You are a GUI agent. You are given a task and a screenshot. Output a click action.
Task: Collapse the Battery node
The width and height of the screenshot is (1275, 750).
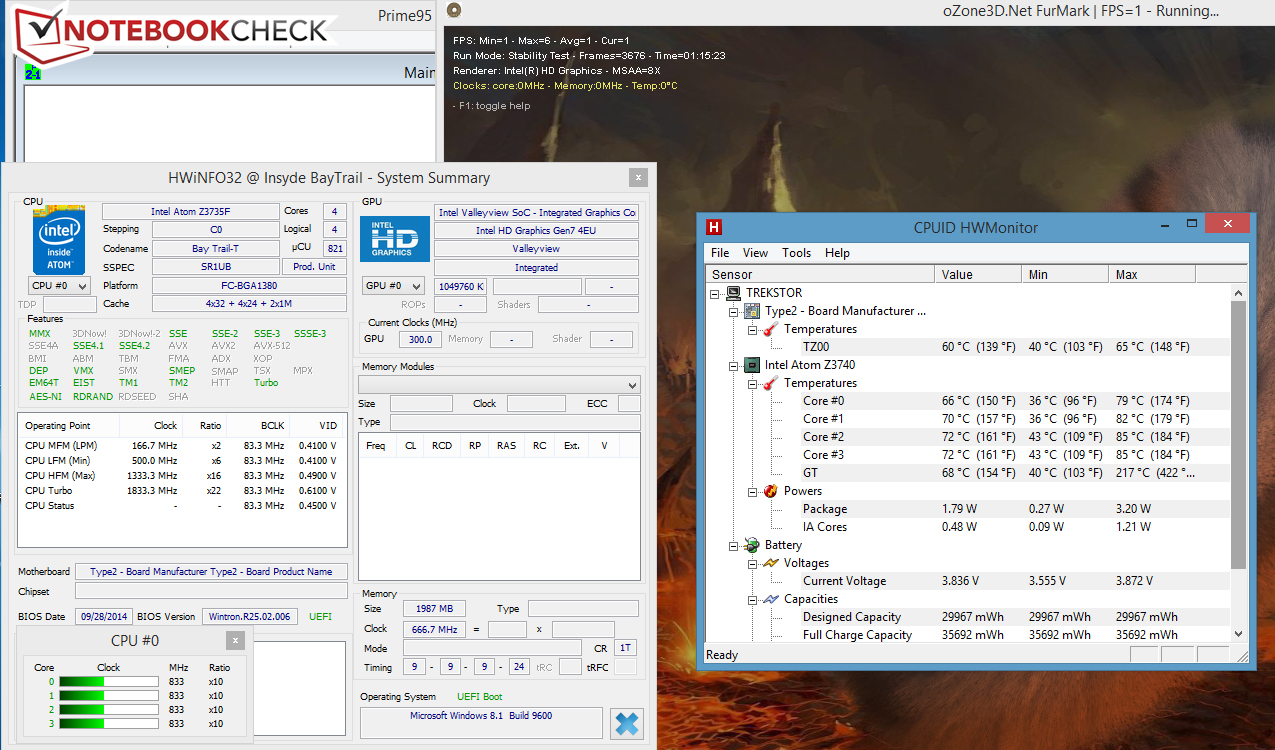733,546
